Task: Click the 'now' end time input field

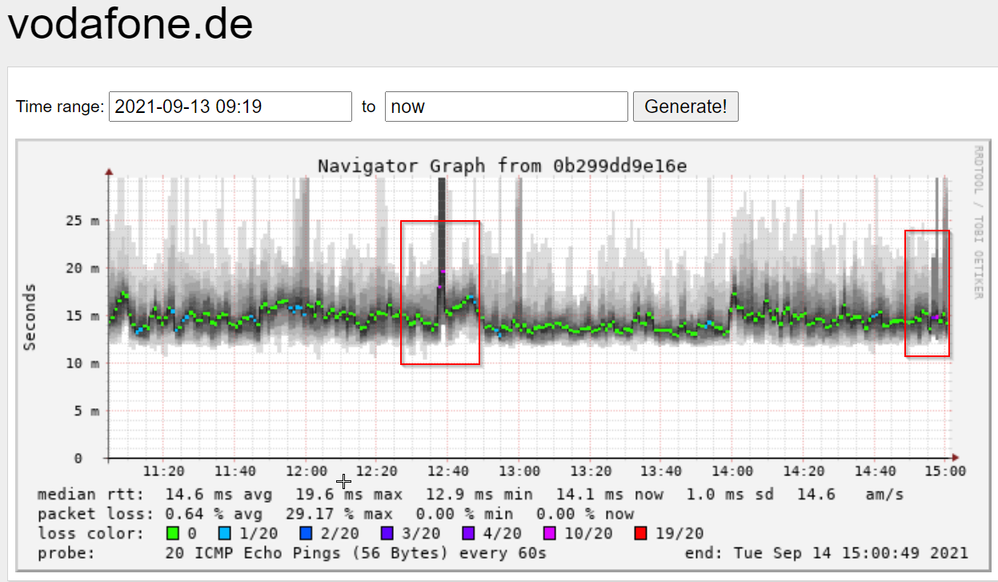Action: [506, 106]
